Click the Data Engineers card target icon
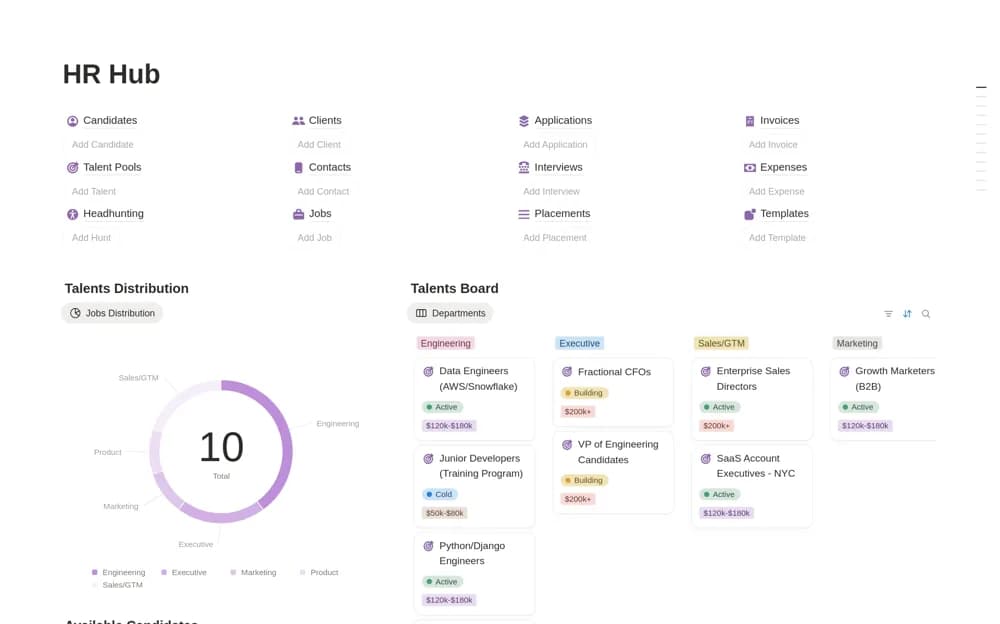The width and height of the screenshot is (1000, 624). (429, 371)
